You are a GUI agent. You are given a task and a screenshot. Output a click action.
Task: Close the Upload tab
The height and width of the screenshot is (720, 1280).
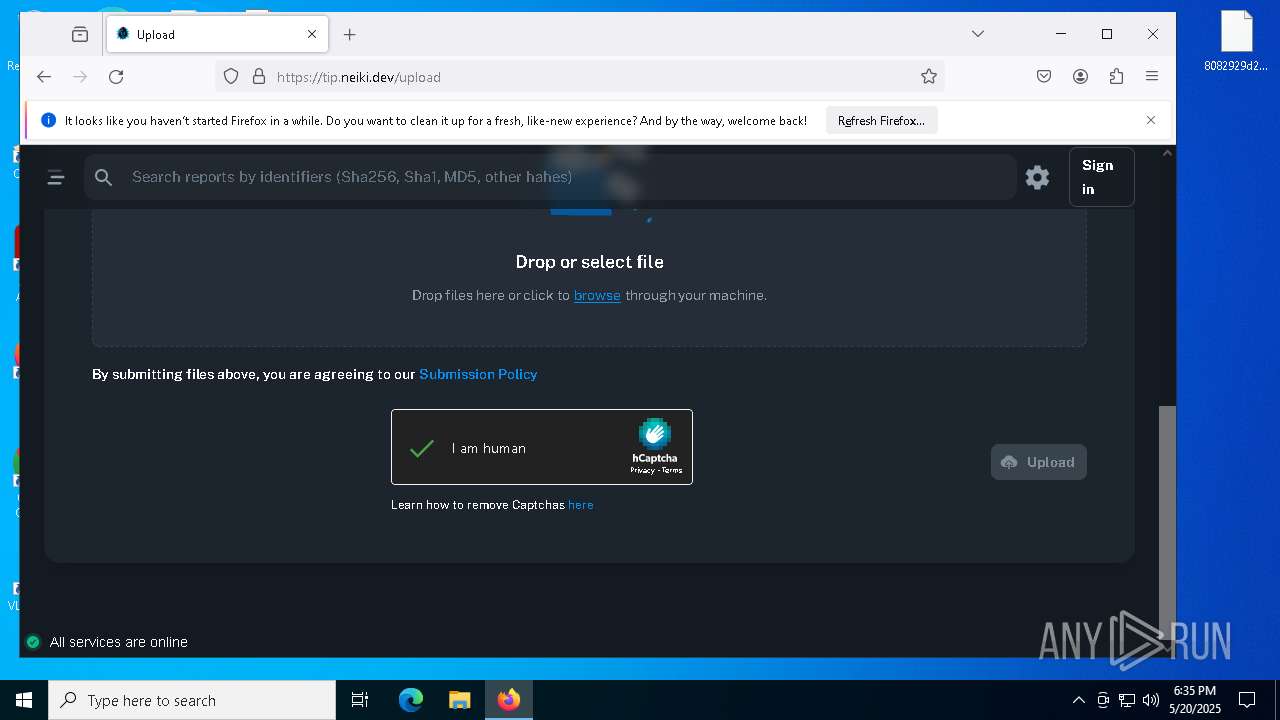pyautogui.click(x=312, y=34)
